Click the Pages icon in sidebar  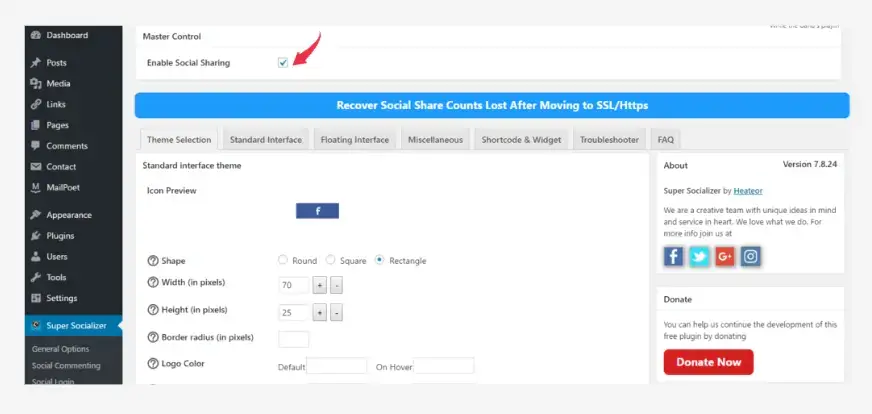pyautogui.click(x=36, y=125)
